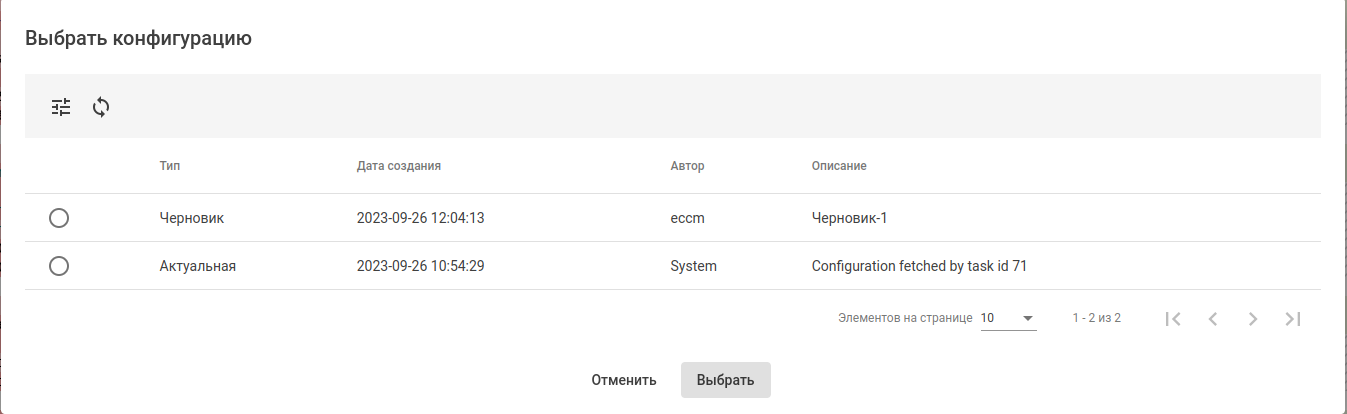Jump to last page arrow
This screenshot has height=414, width=1347.
(x=1293, y=319)
